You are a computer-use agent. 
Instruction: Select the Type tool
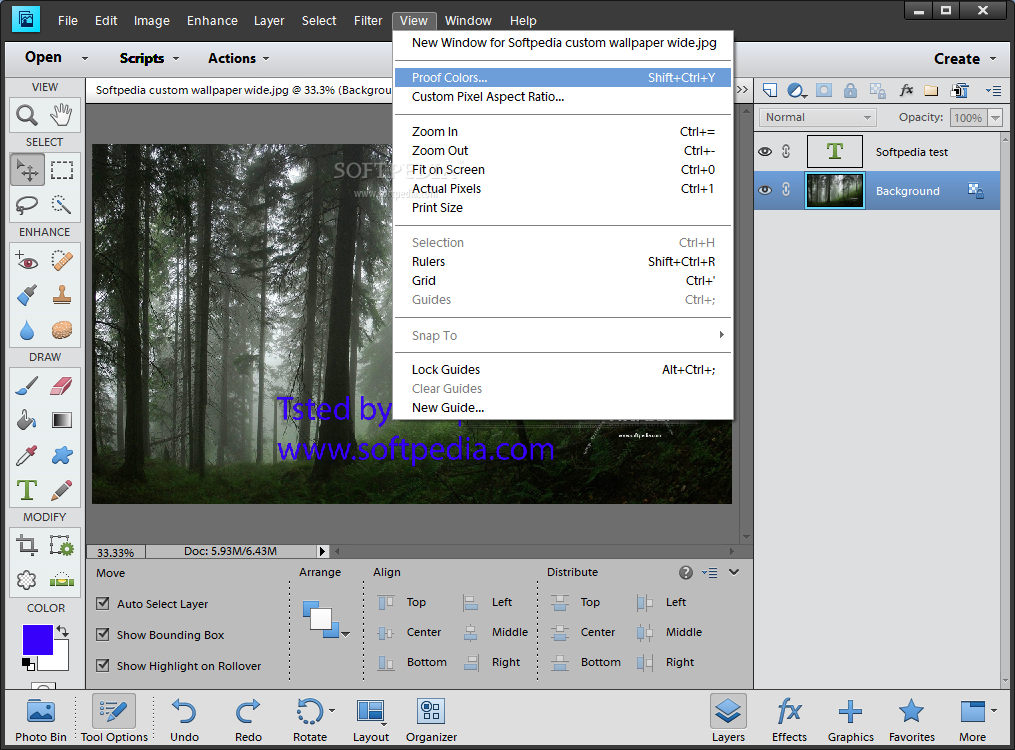pos(27,490)
